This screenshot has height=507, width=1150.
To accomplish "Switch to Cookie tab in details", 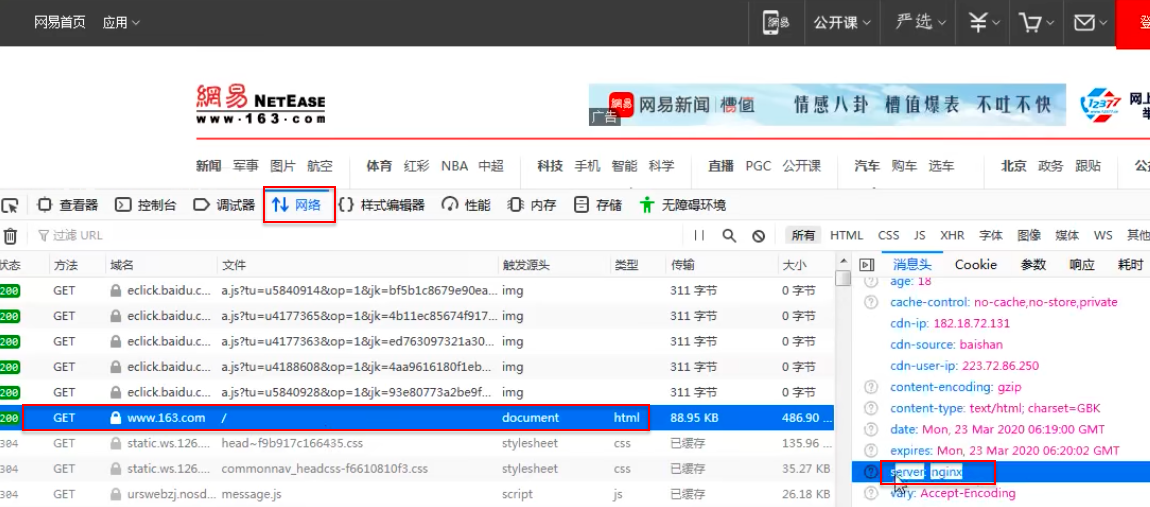I will click(x=975, y=265).
